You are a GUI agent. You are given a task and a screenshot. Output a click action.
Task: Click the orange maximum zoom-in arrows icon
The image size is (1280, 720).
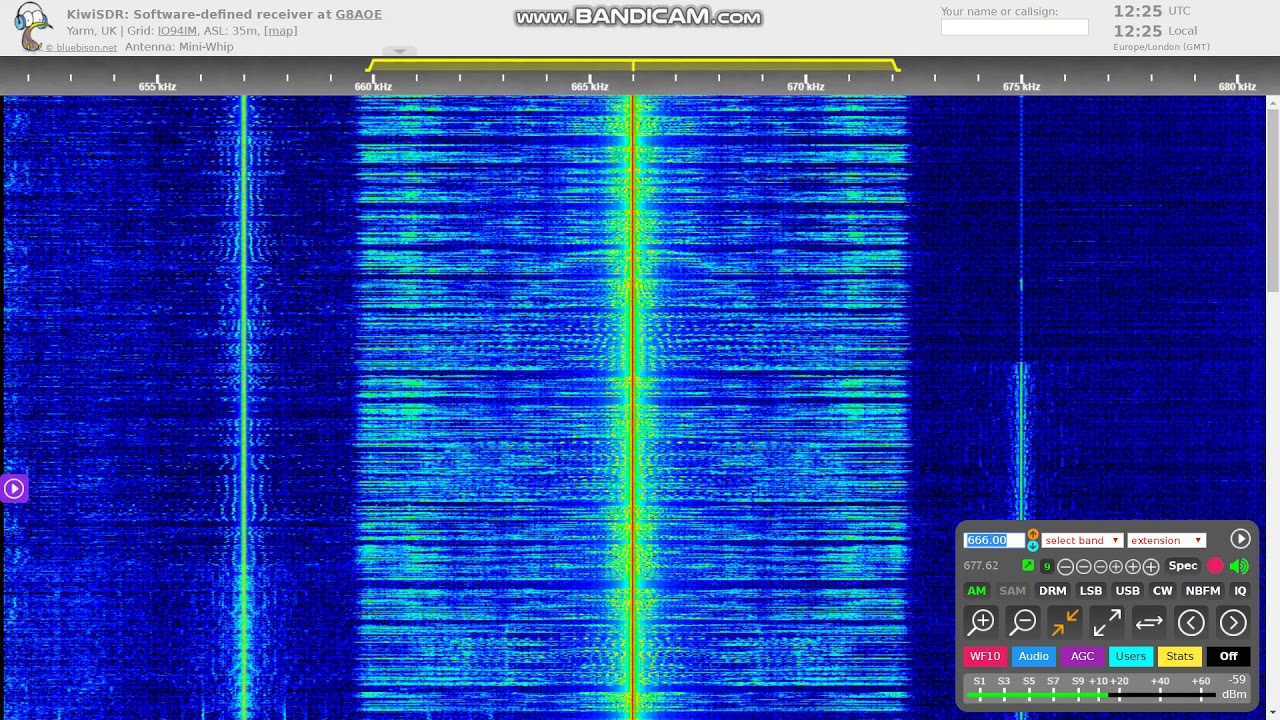click(x=1065, y=622)
